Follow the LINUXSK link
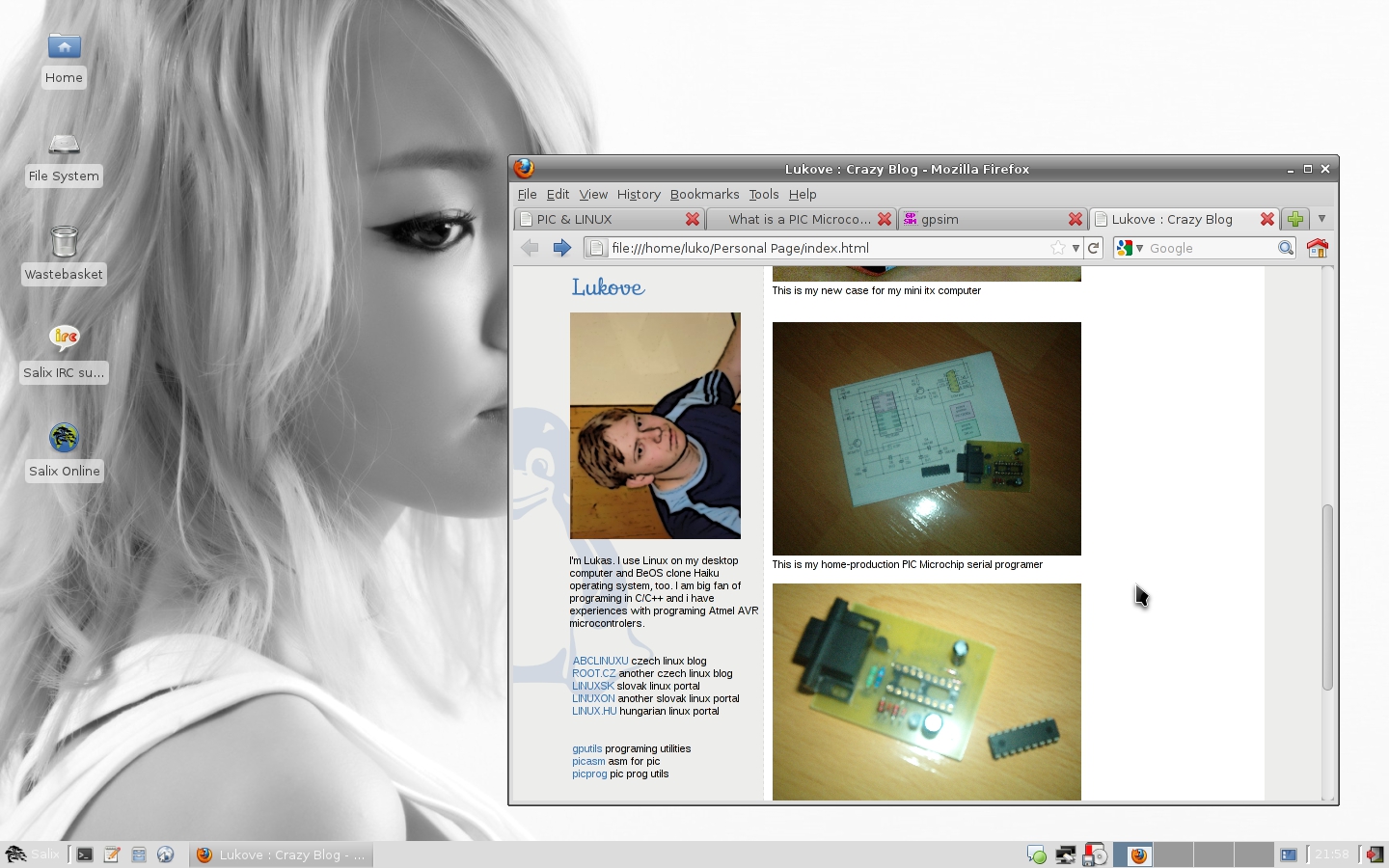Image resolution: width=1389 pixels, height=868 pixels. pos(593,686)
